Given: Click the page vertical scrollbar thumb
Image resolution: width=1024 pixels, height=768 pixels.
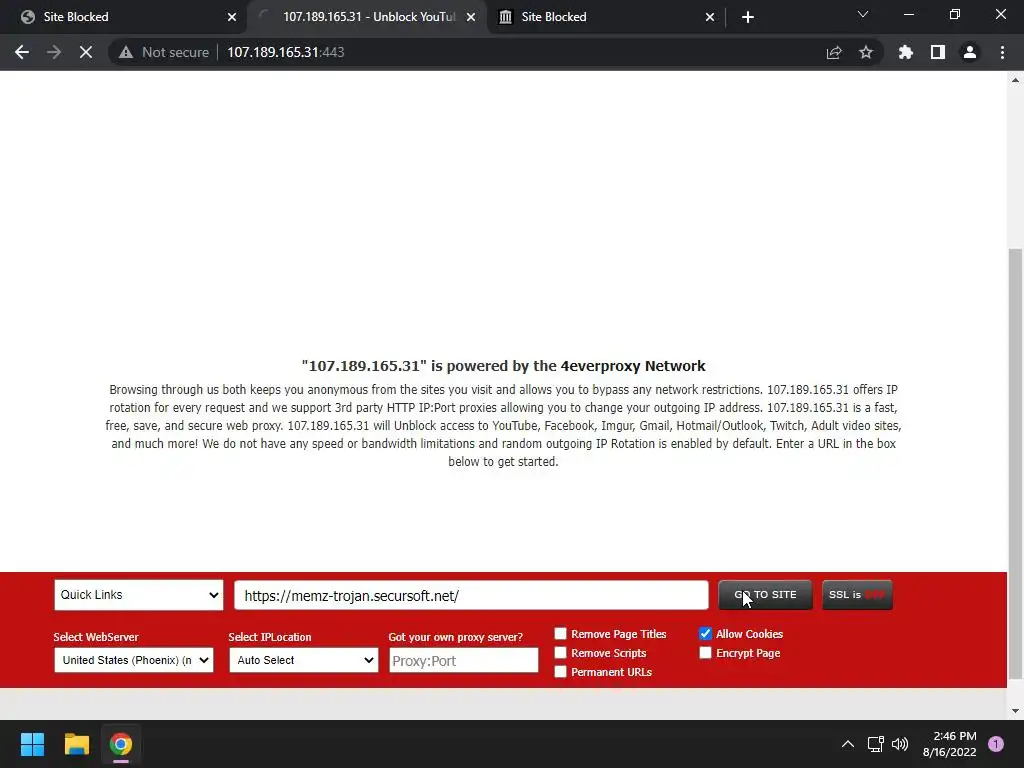Looking at the screenshot, I should click(x=1015, y=464).
